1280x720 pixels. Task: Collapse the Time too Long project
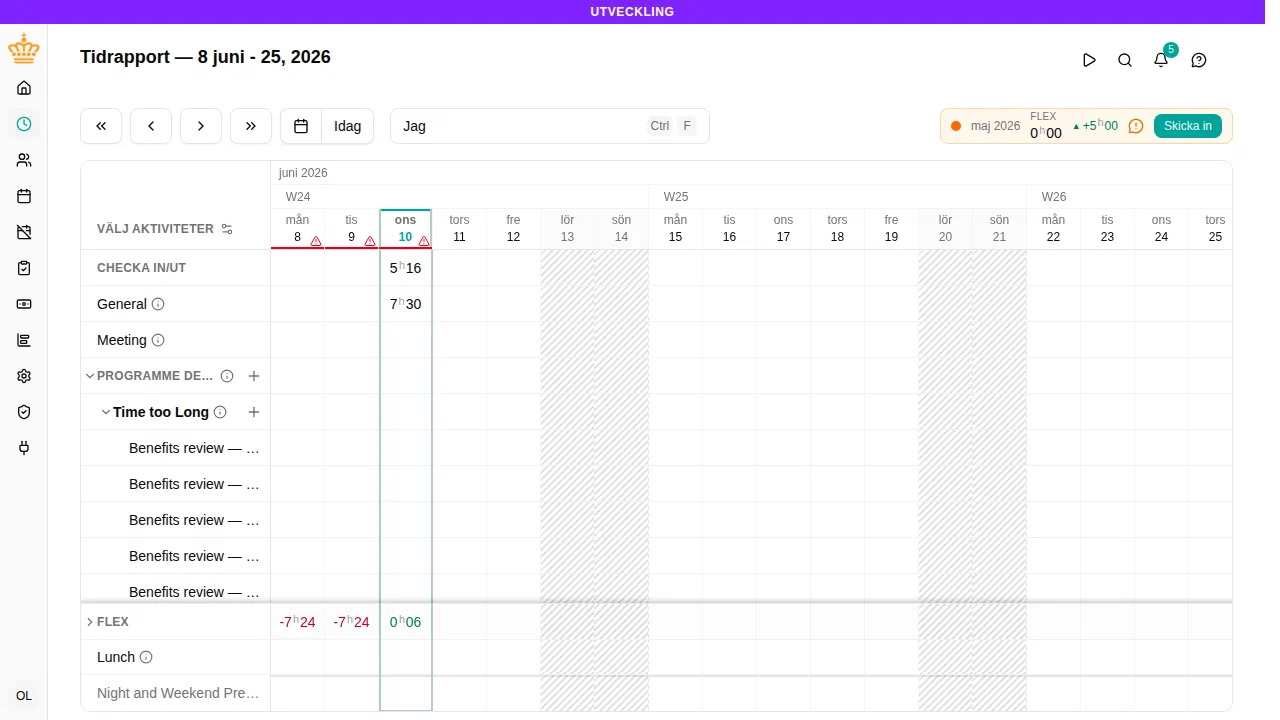click(x=106, y=412)
